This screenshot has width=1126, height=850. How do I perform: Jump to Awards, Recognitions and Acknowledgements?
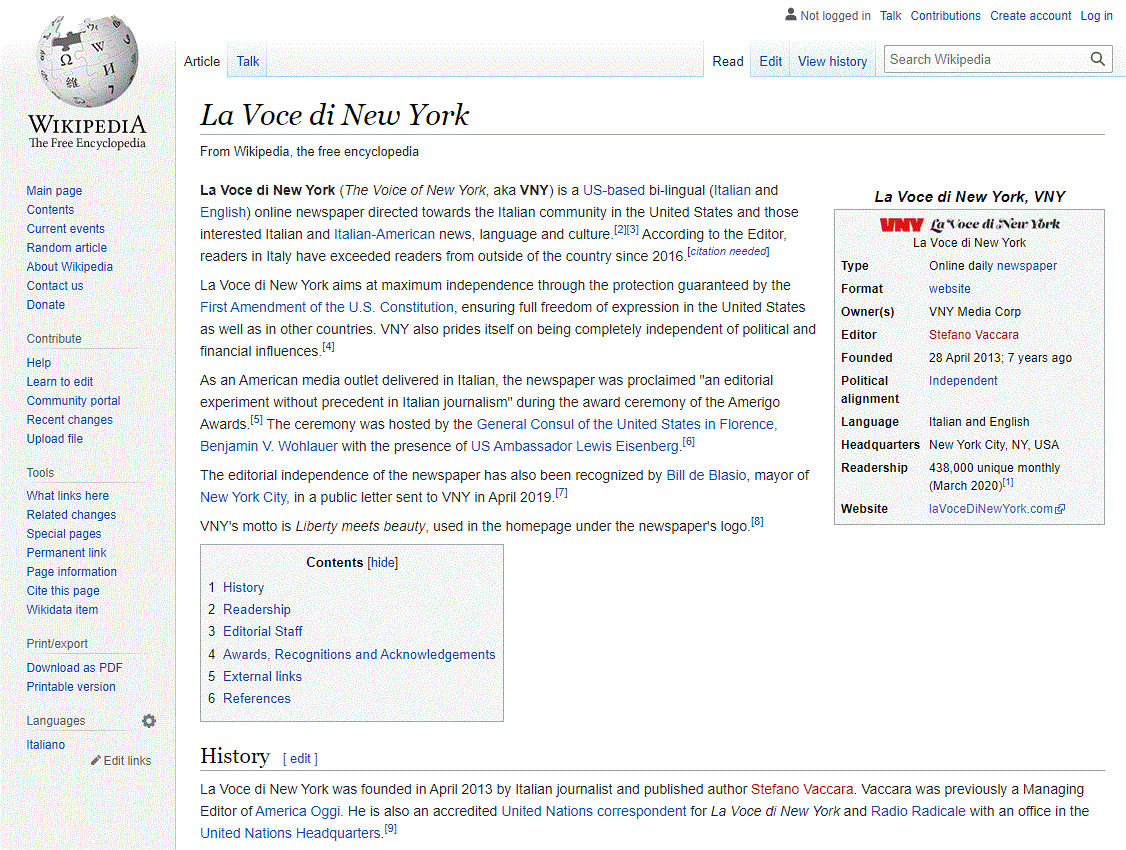click(359, 655)
